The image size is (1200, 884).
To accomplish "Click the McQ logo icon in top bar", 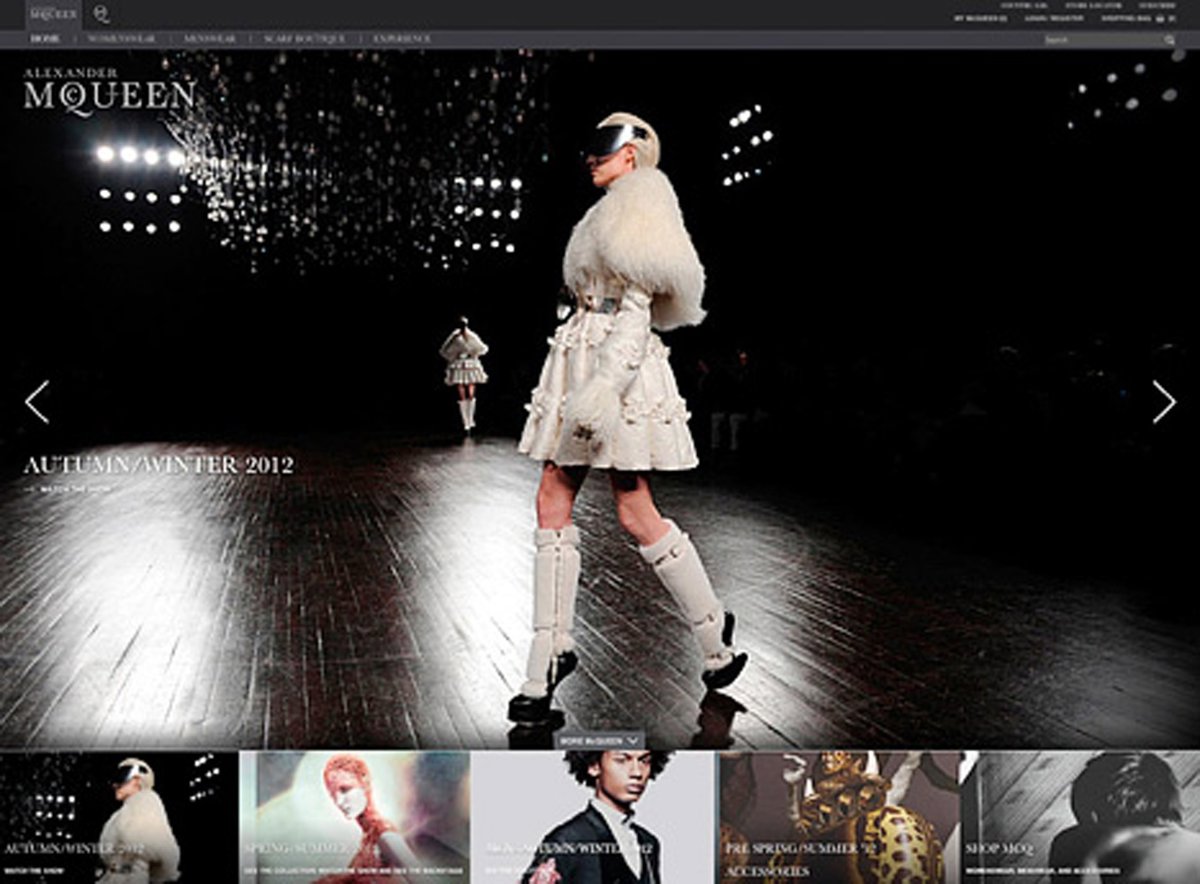I will pyautogui.click(x=101, y=14).
